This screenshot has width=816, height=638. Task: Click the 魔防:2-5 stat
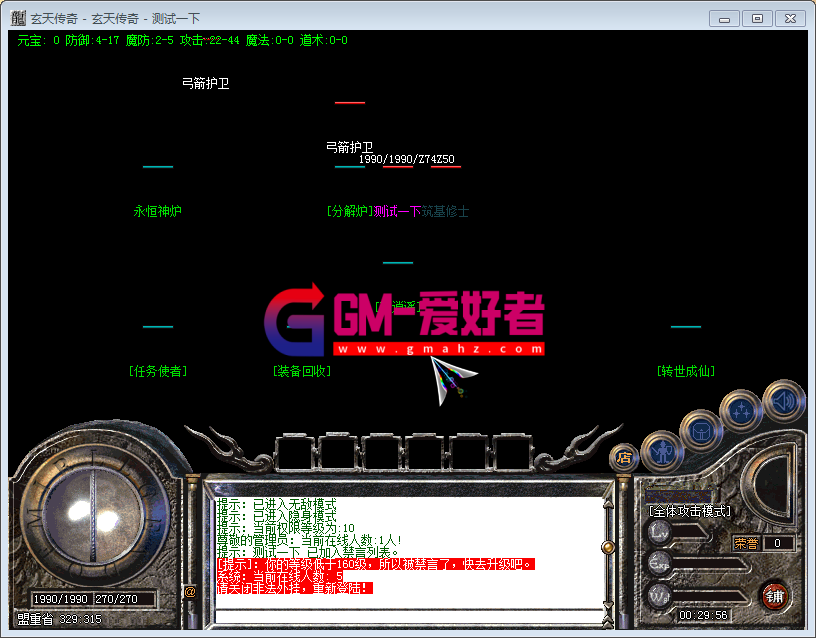click(149, 40)
